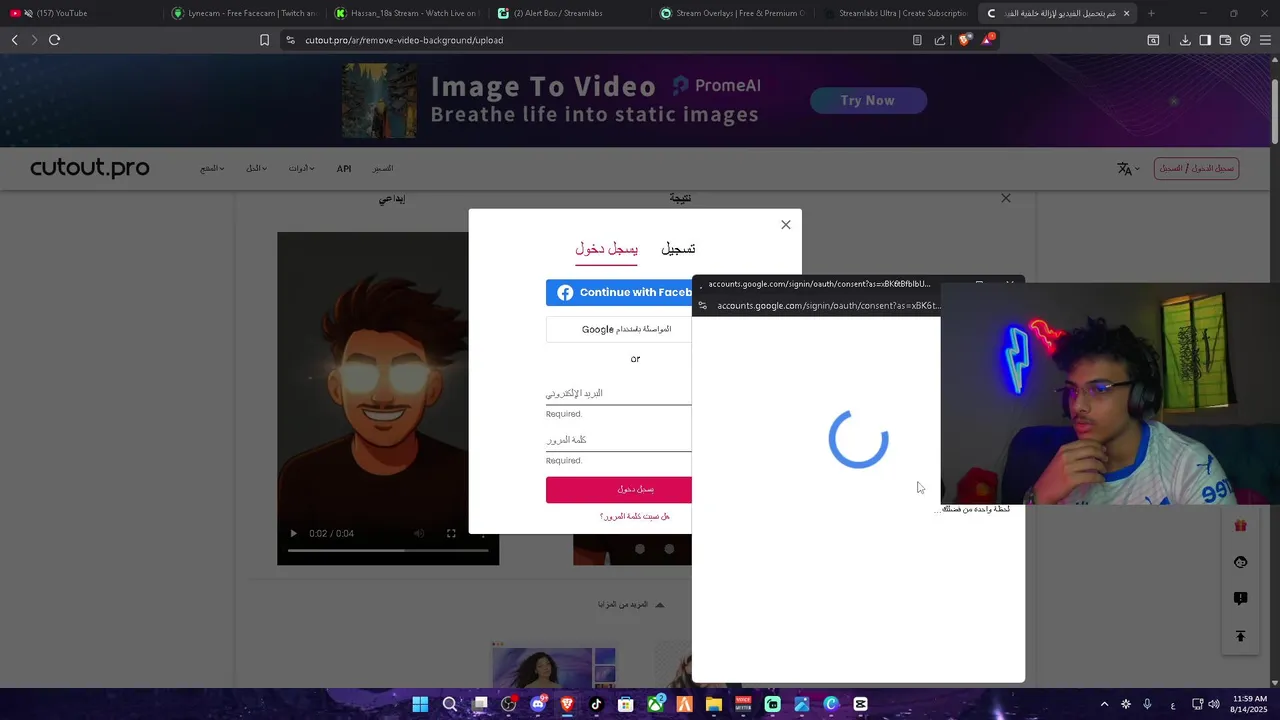Image resolution: width=1280 pixels, height=720 pixels.
Task: Seek the preview video progress bar
Action: click(388, 551)
